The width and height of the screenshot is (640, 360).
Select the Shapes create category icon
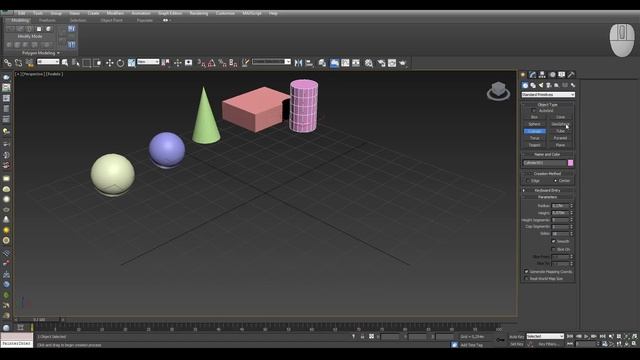click(x=533, y=85)
